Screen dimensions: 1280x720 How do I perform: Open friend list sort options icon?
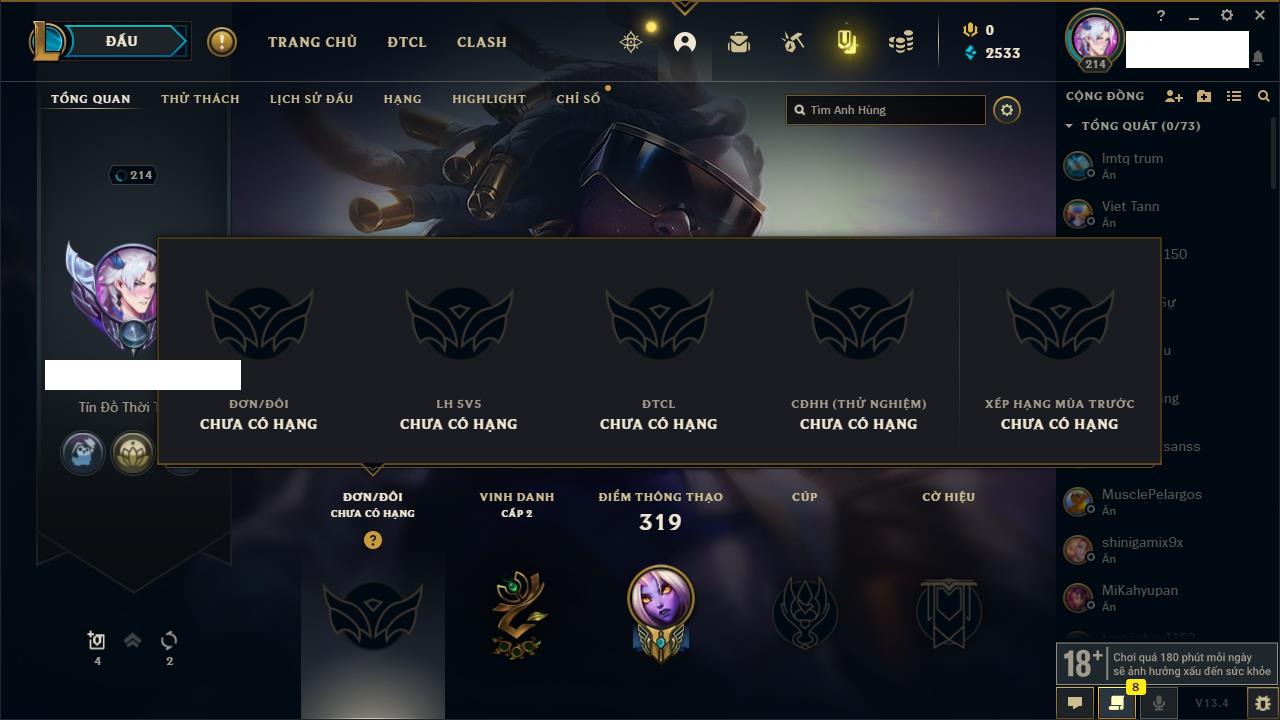click(1234, 96)
